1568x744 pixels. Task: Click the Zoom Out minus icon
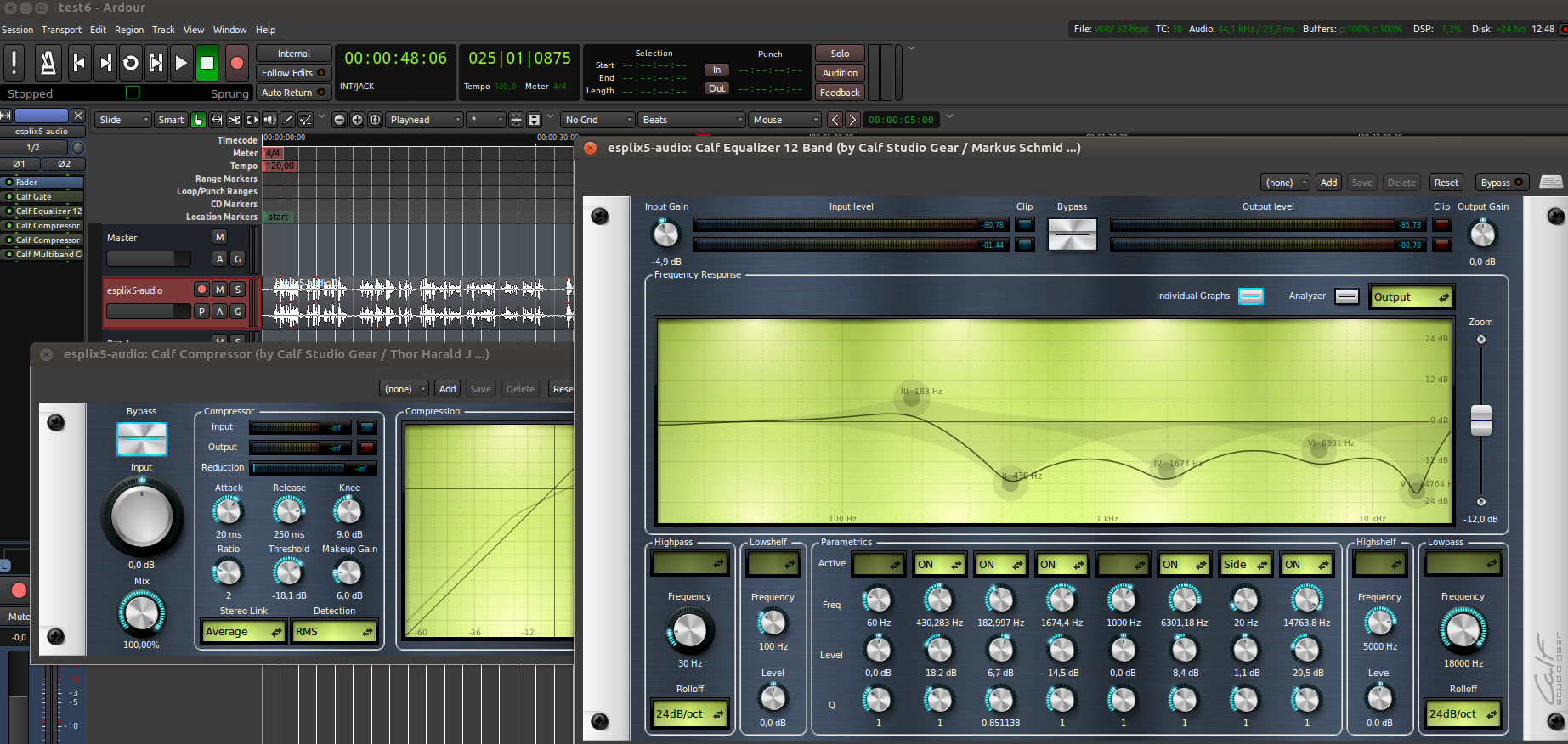(339, 120)
